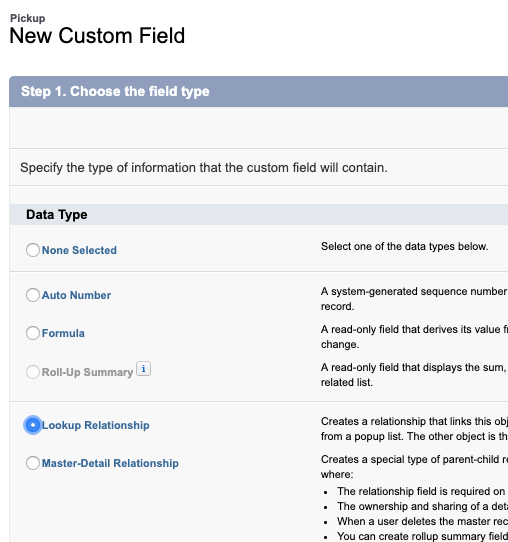Click the Auto Number label text

pyautogui.click(x=76, y=295)
